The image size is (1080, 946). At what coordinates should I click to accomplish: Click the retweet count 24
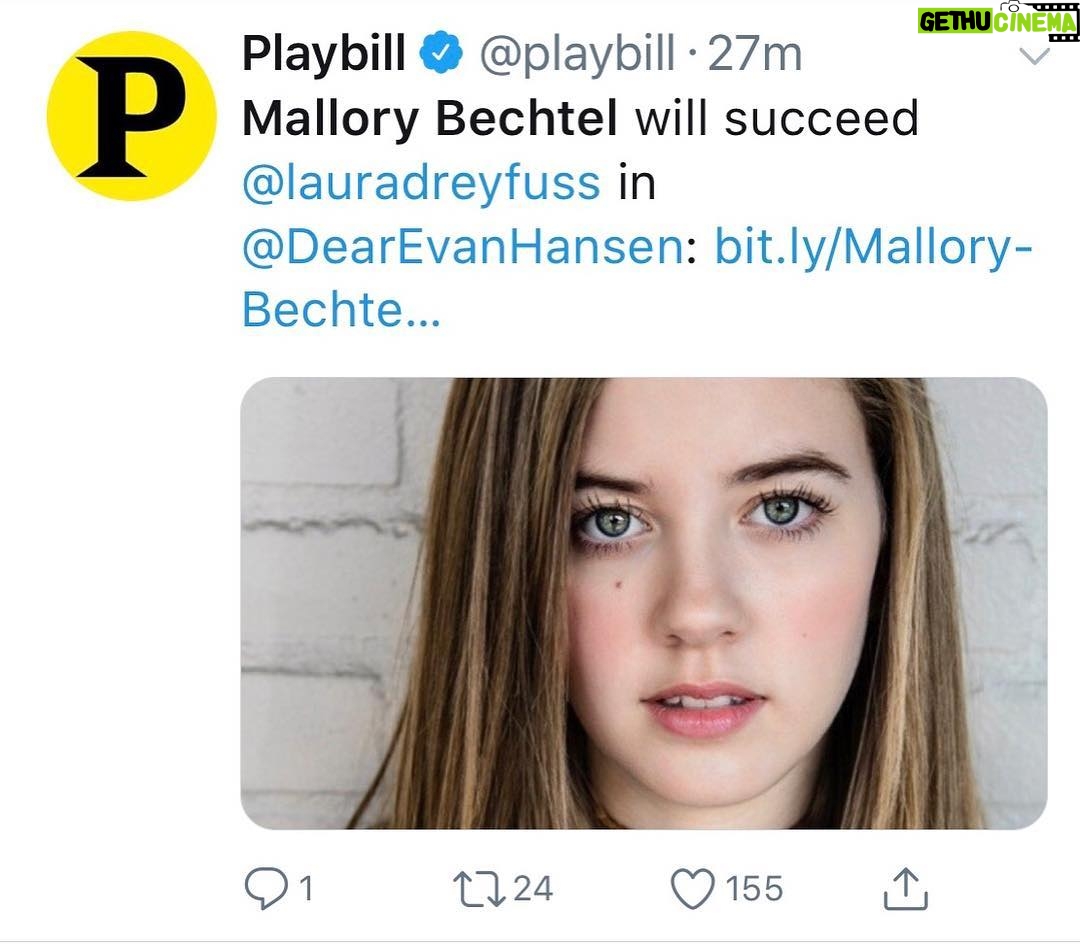[x=532, y=888]
